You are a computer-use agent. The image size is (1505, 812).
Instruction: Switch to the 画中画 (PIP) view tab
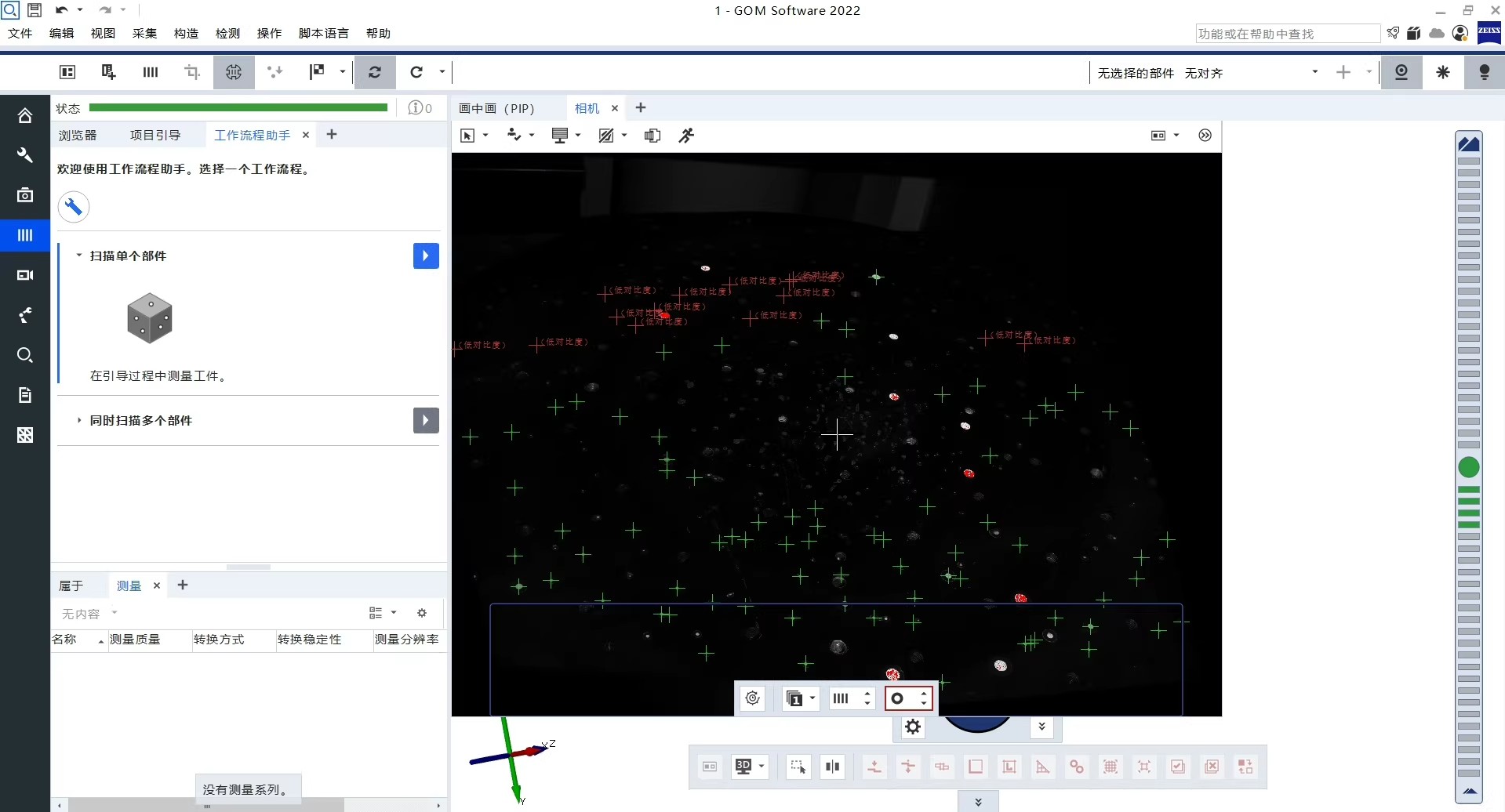(x=496, y=108)
